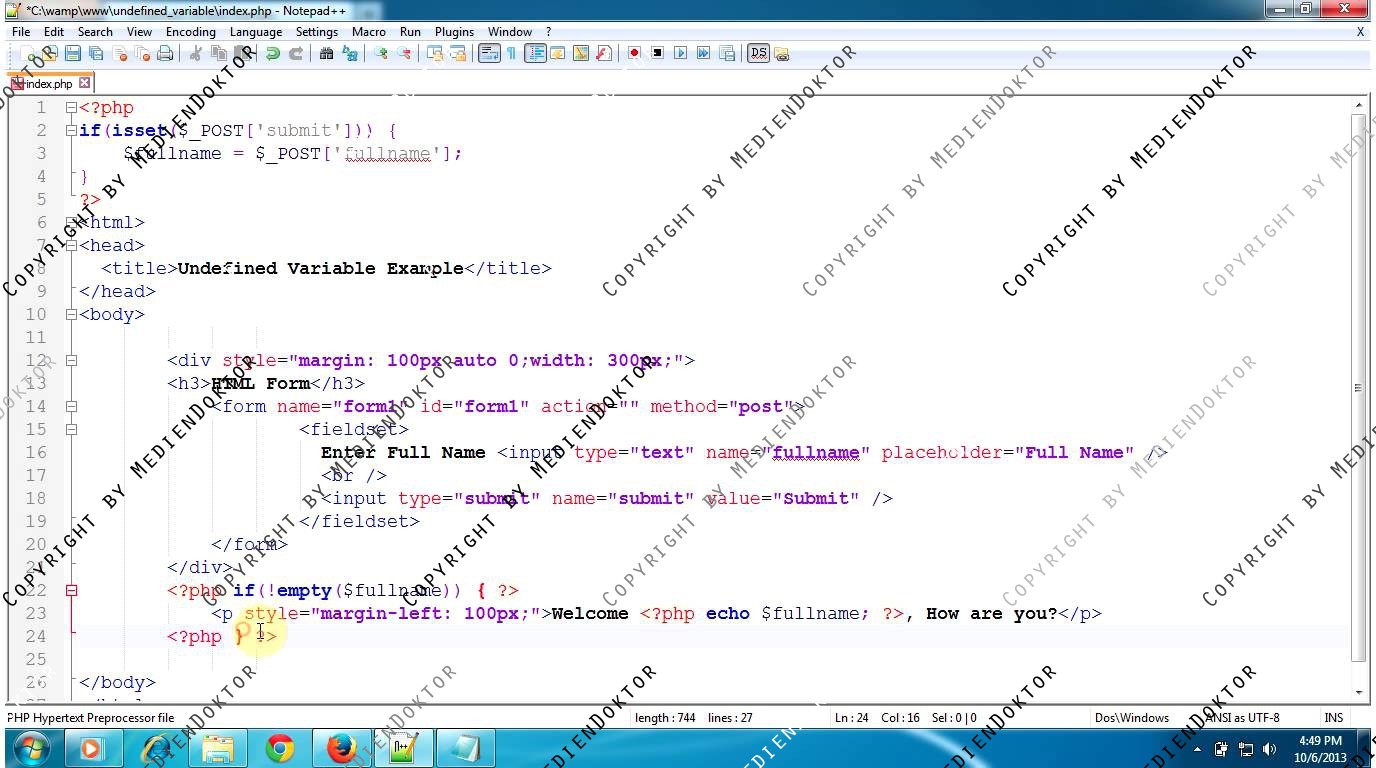
Task: Click the vertical scrollbar down arrow
Action: click(1358, 692)
